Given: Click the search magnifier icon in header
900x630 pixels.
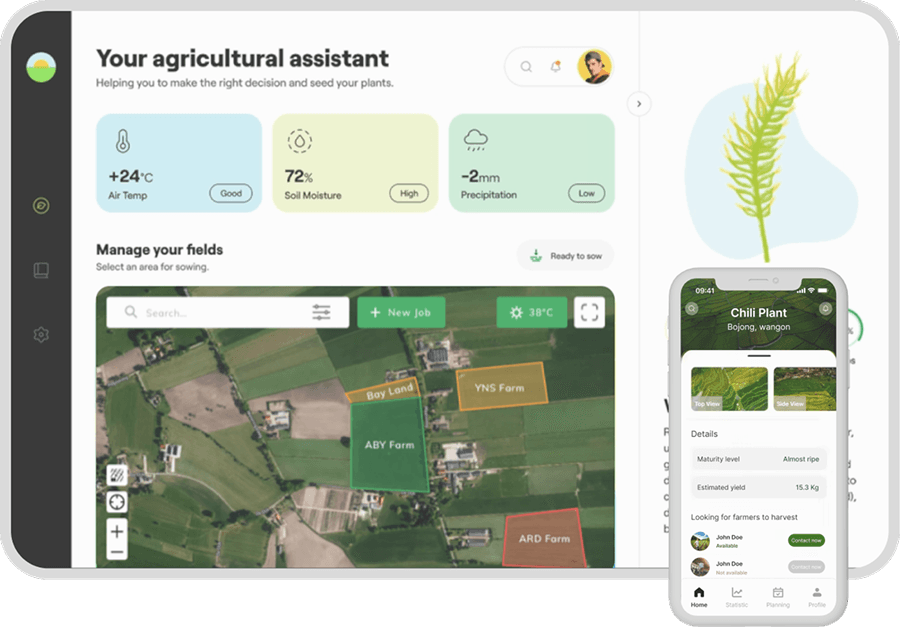Looking at the screenshot, I should [x=526, y=67].
